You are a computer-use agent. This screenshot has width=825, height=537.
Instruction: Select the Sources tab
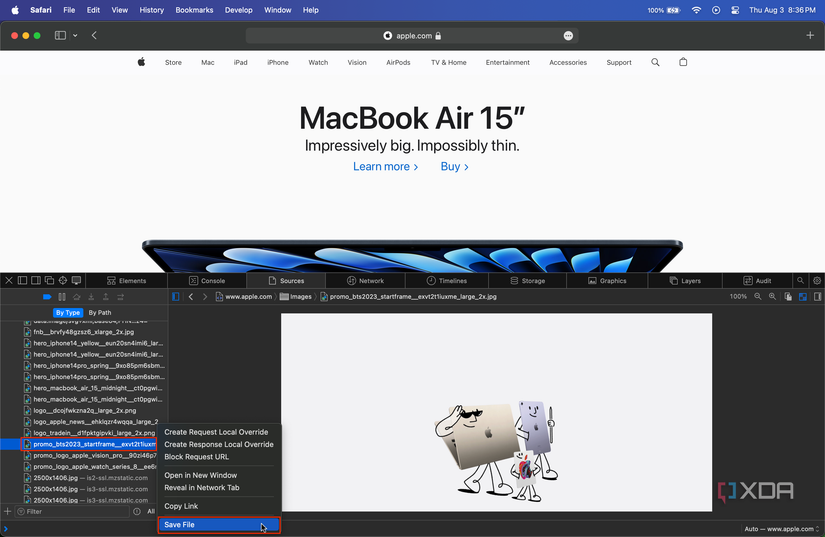286,281
